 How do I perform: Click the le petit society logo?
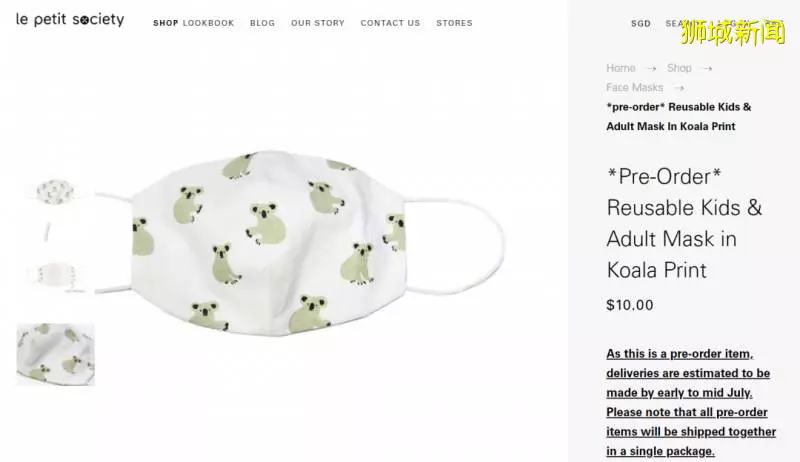[70, 20]
